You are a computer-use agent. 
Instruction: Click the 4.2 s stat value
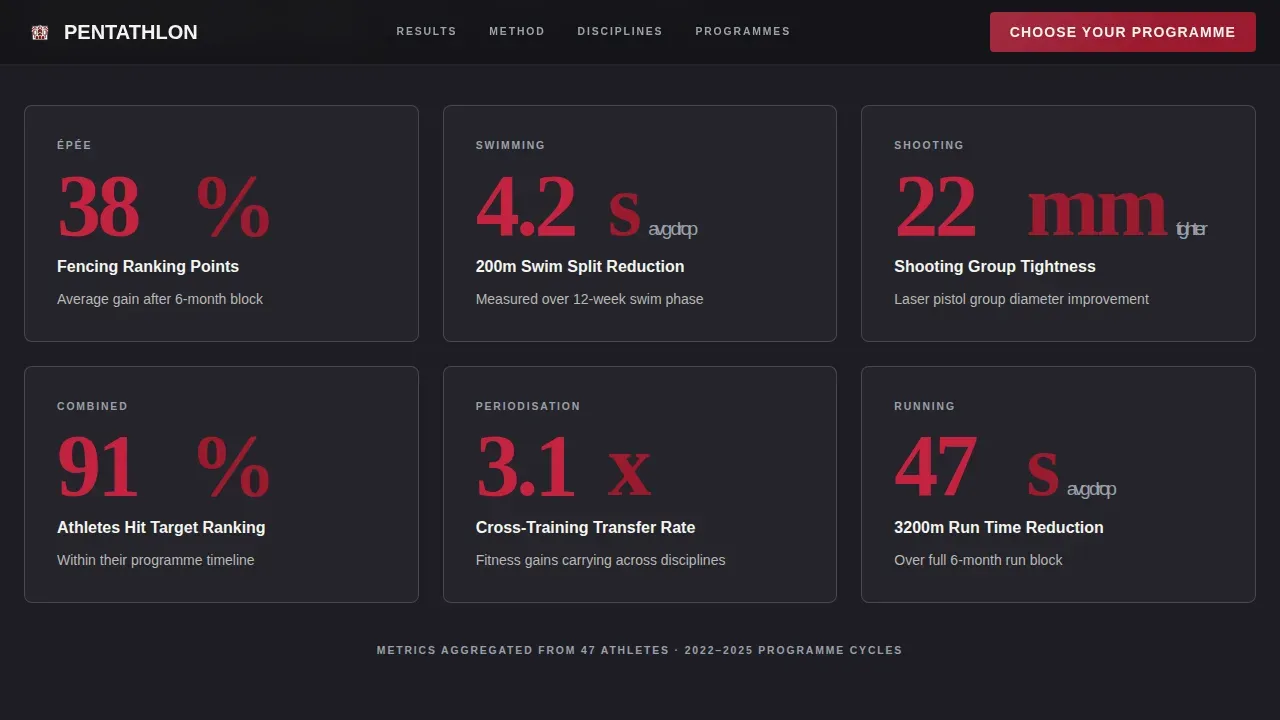[559, 207]
